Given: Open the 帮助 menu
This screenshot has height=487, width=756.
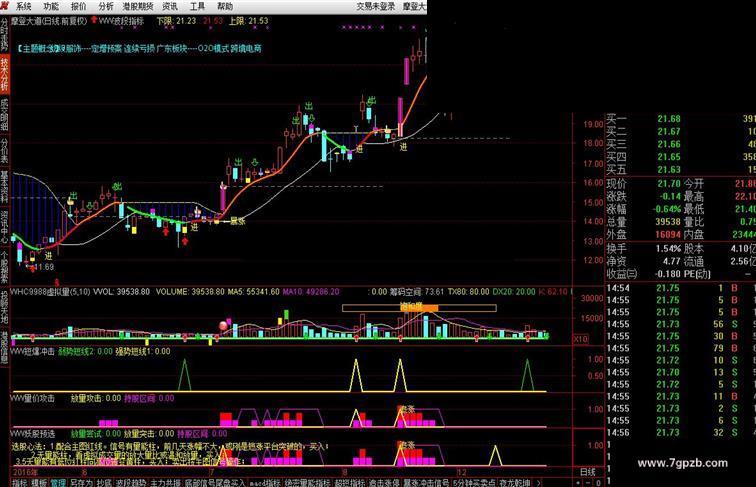Looking at the screenshot, I should click(x=225, y=6).
